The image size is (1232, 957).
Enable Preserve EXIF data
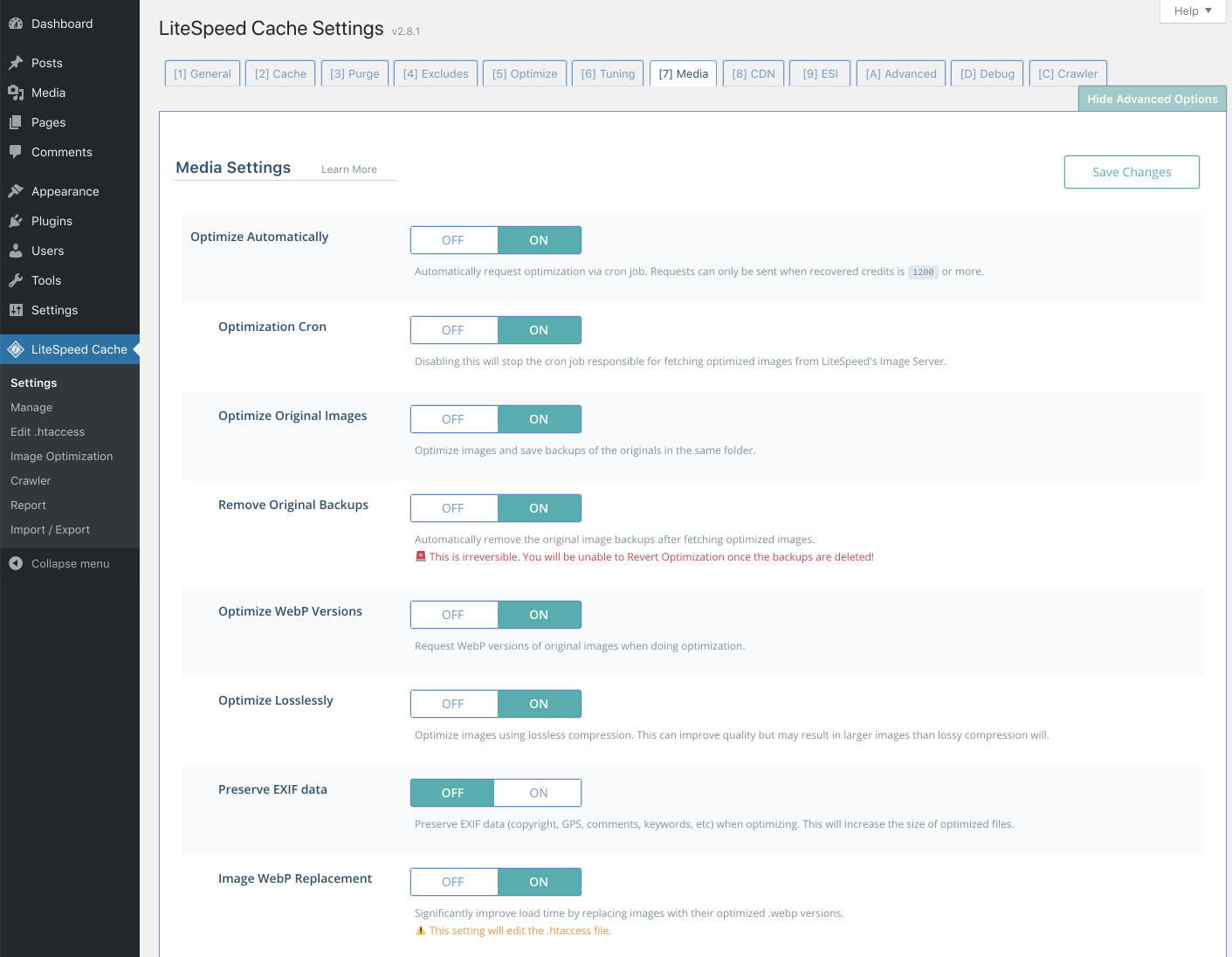(537, 792)
